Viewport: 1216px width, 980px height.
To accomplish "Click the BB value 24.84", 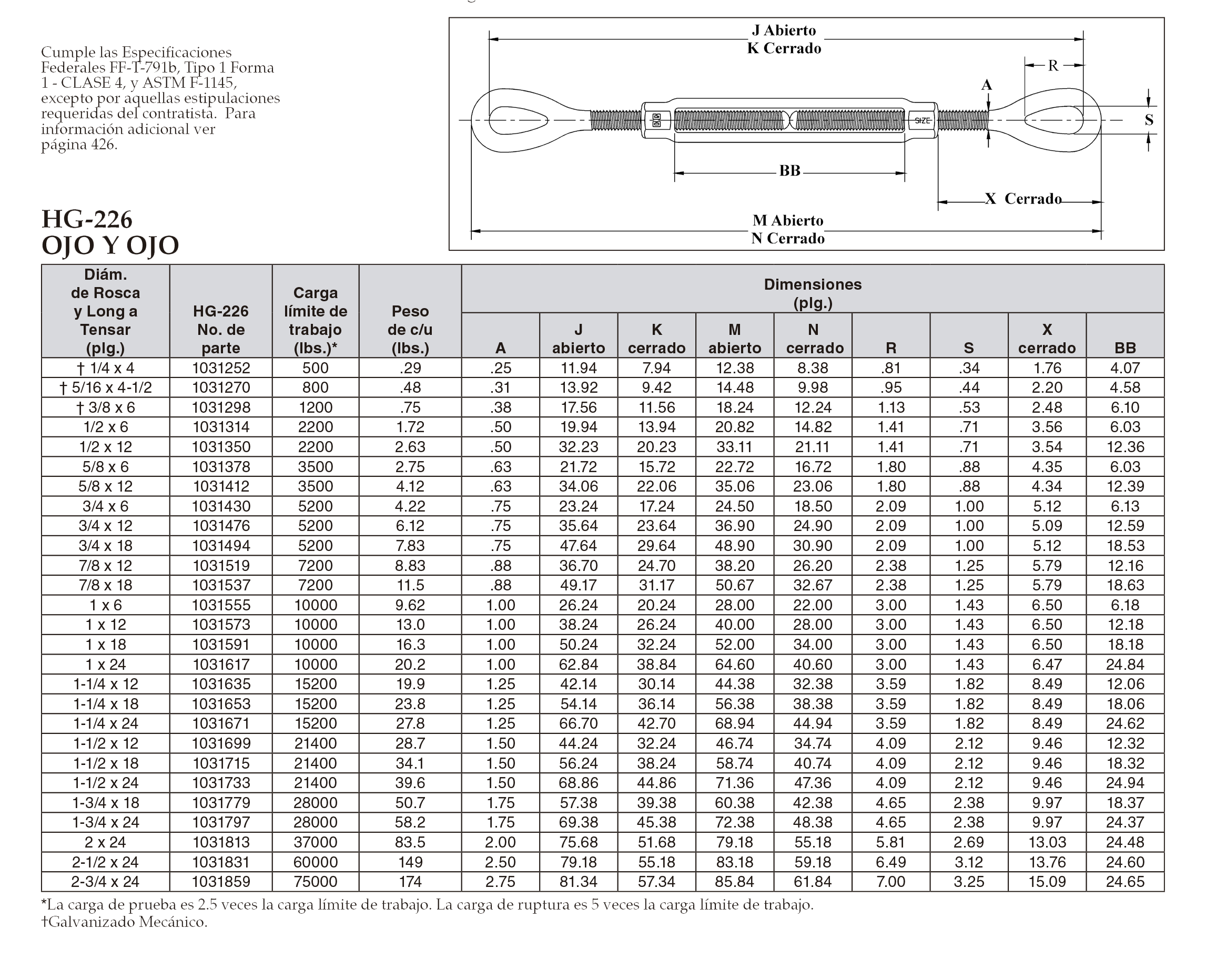I will point(1125,665).
